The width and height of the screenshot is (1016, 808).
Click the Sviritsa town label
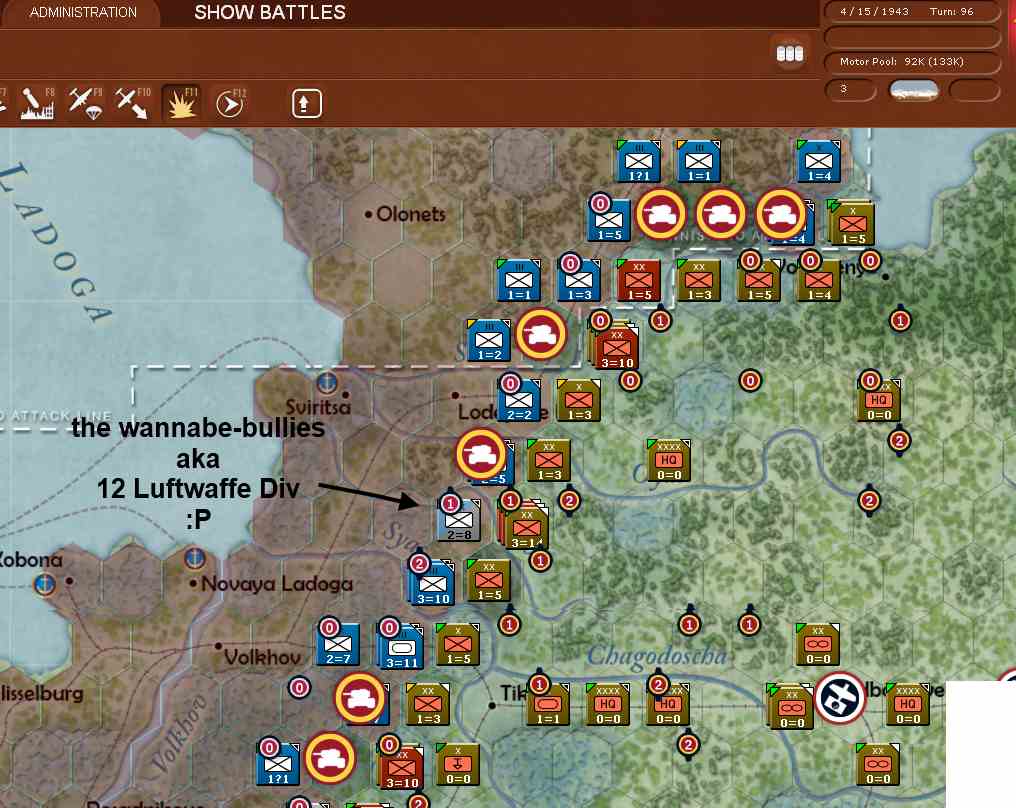pyautogui.click(x=318, y=407)
